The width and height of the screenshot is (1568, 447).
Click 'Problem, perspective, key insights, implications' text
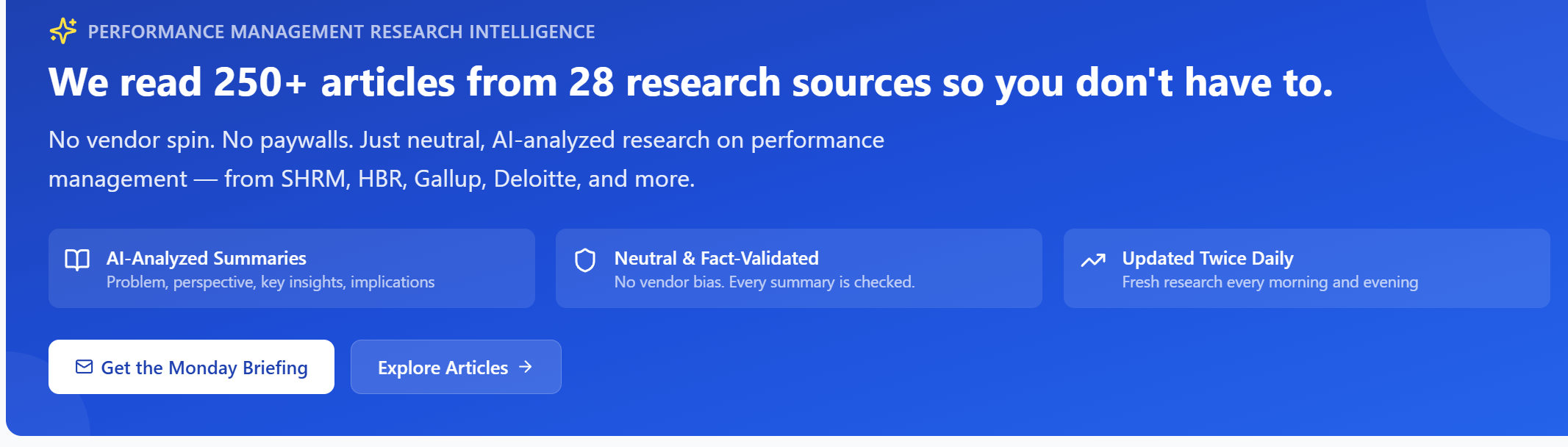[271, 282]
